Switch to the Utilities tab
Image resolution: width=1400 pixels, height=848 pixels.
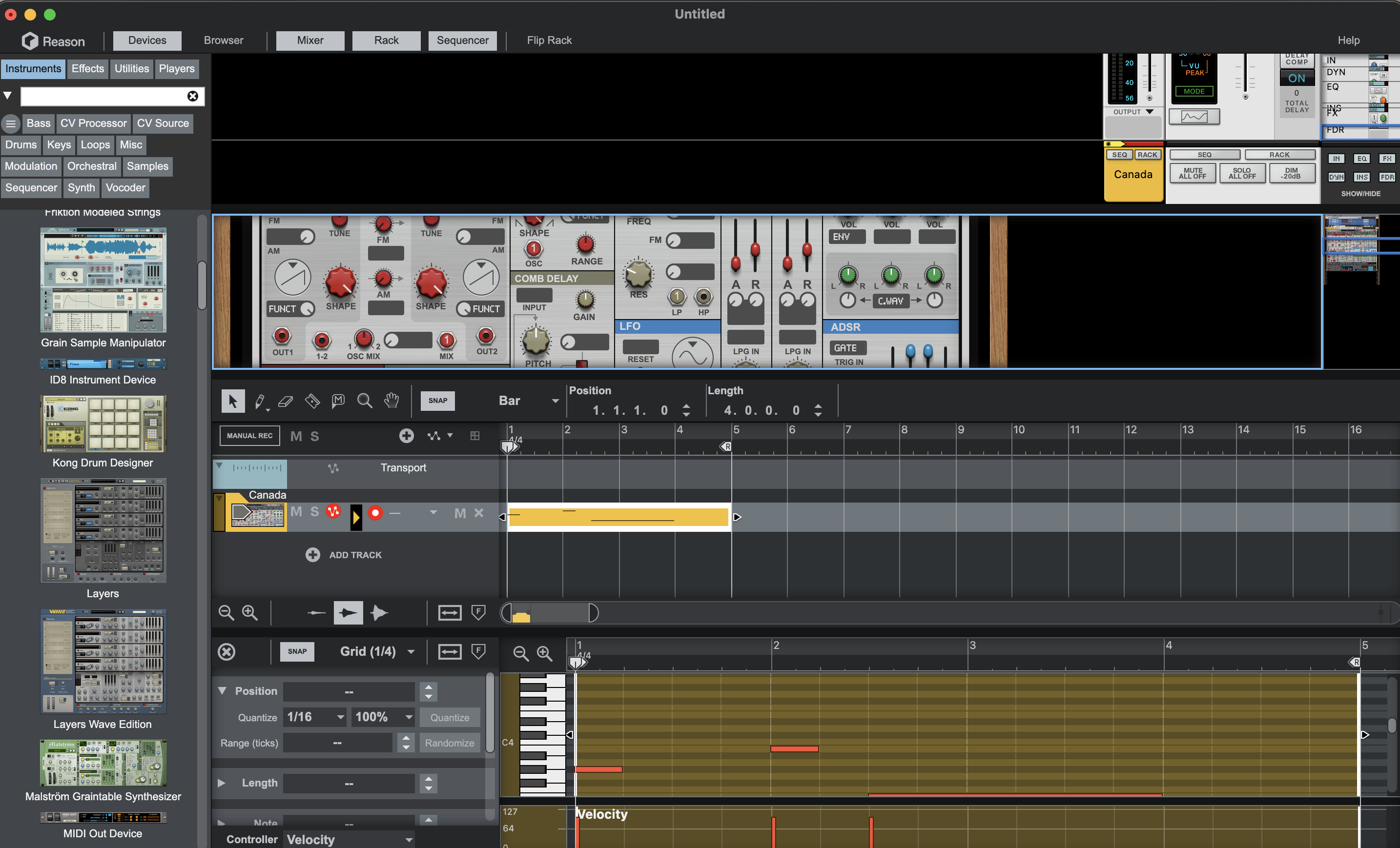132,69
